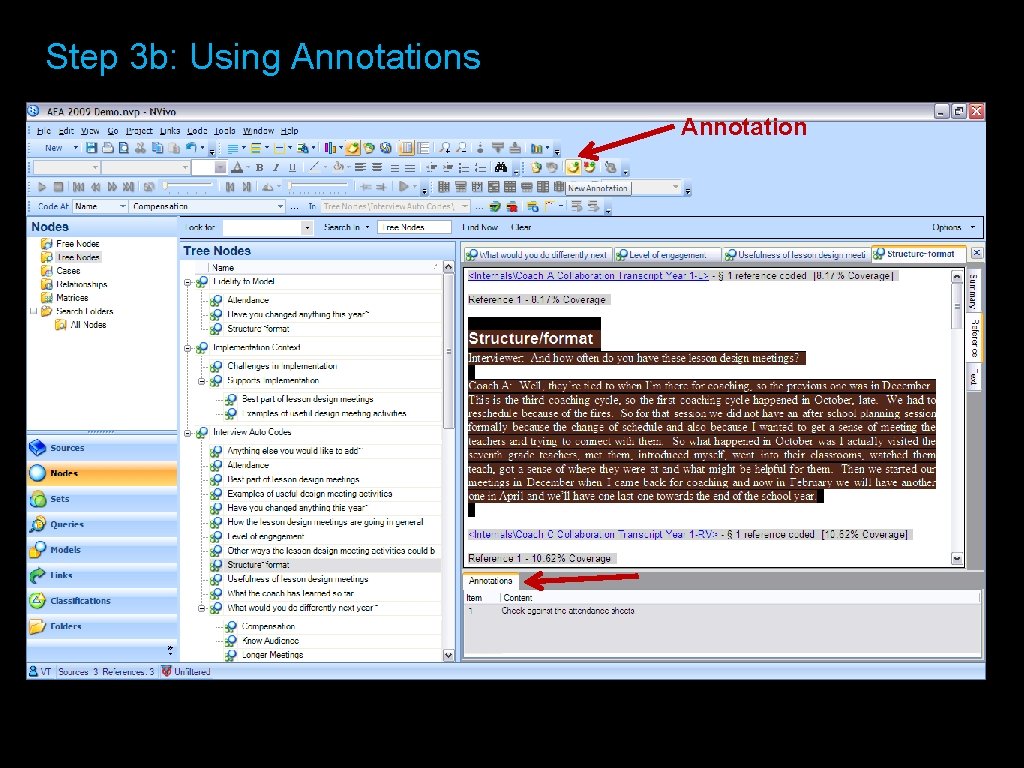Viewport: 1024px width, 768px height.
Task: Open the Options button in find bar
Action: (x=953, y=227)
